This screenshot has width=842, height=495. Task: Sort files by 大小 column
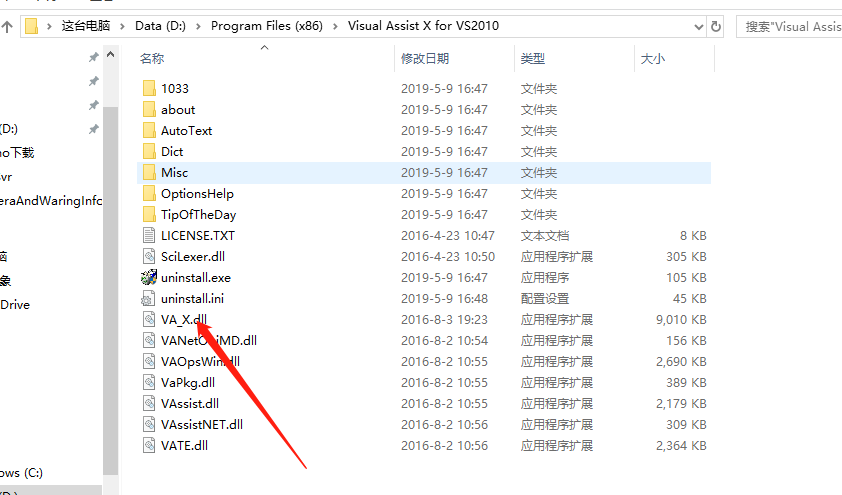pos(651,59)
